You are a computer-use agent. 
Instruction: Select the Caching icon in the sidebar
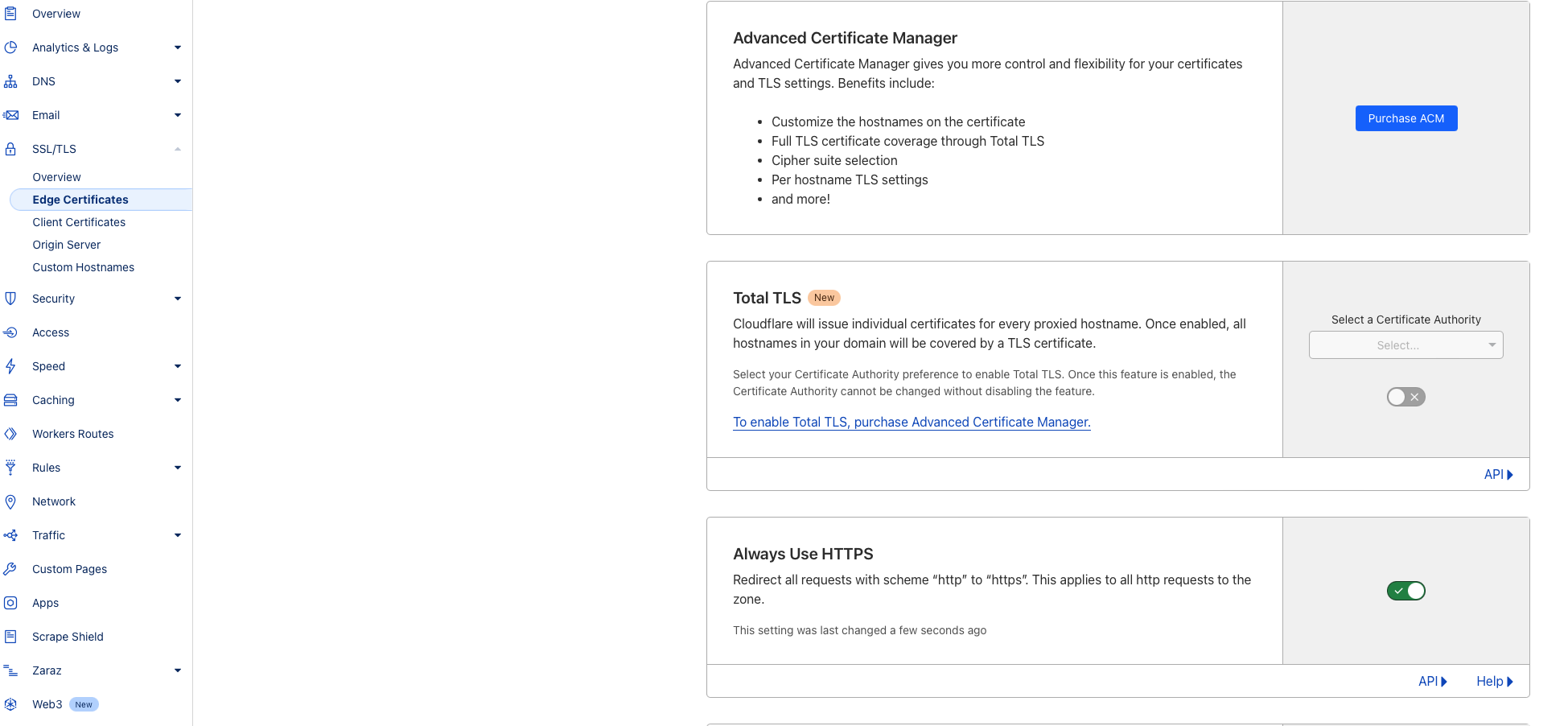(x=11, y=399)
